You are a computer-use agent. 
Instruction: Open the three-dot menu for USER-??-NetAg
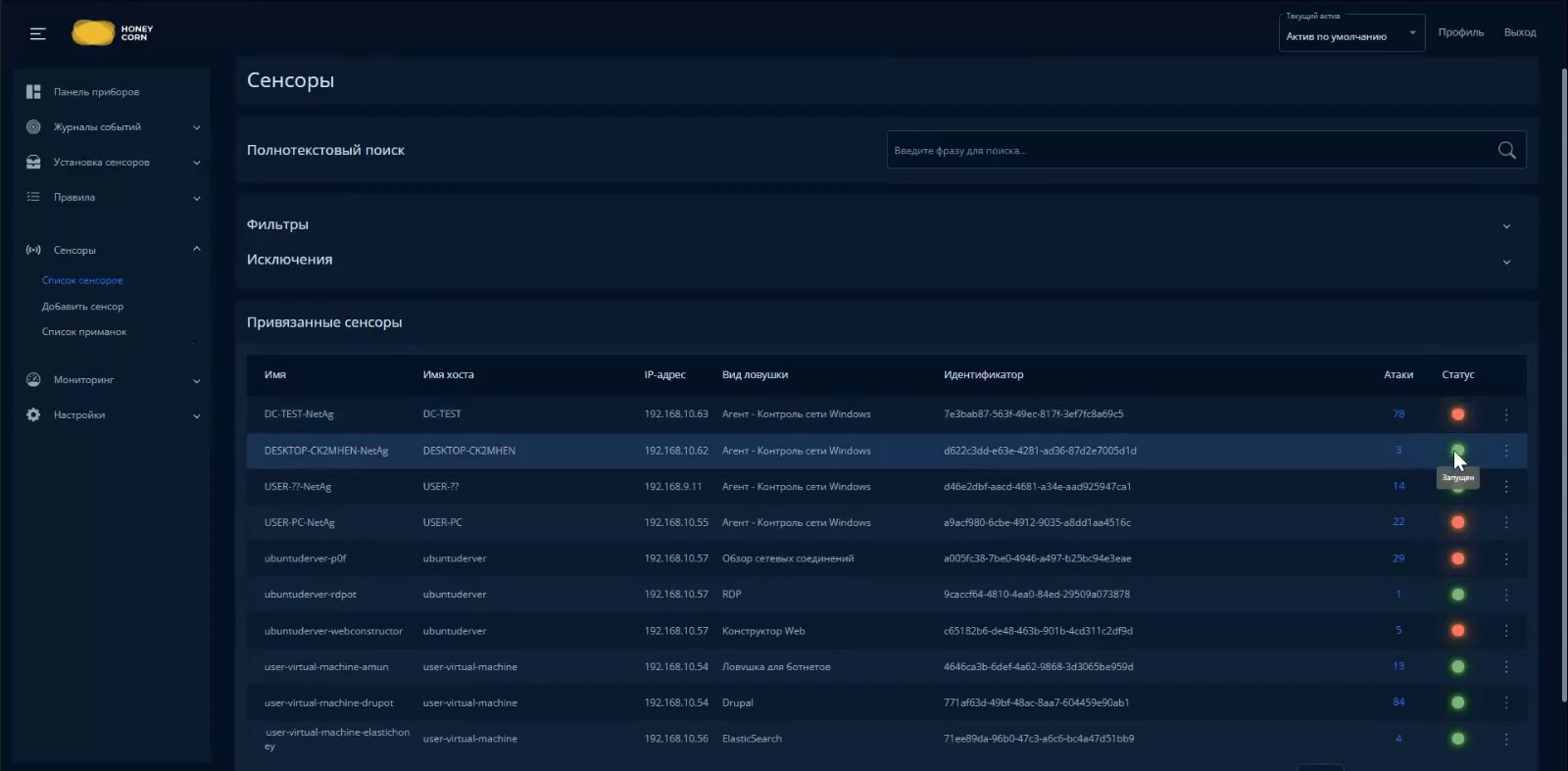tap(1506, 487)
